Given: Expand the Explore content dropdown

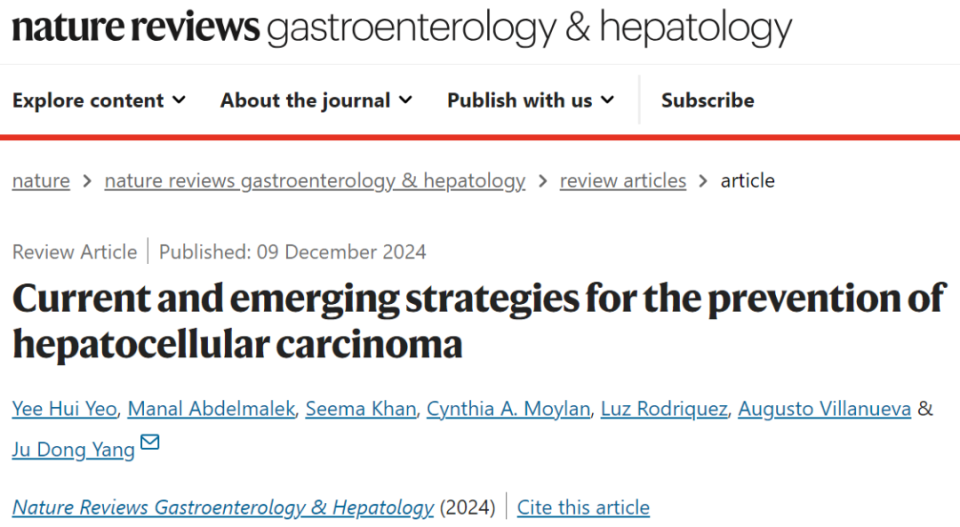Looking at the screenshot, I should tap(98, 100).
